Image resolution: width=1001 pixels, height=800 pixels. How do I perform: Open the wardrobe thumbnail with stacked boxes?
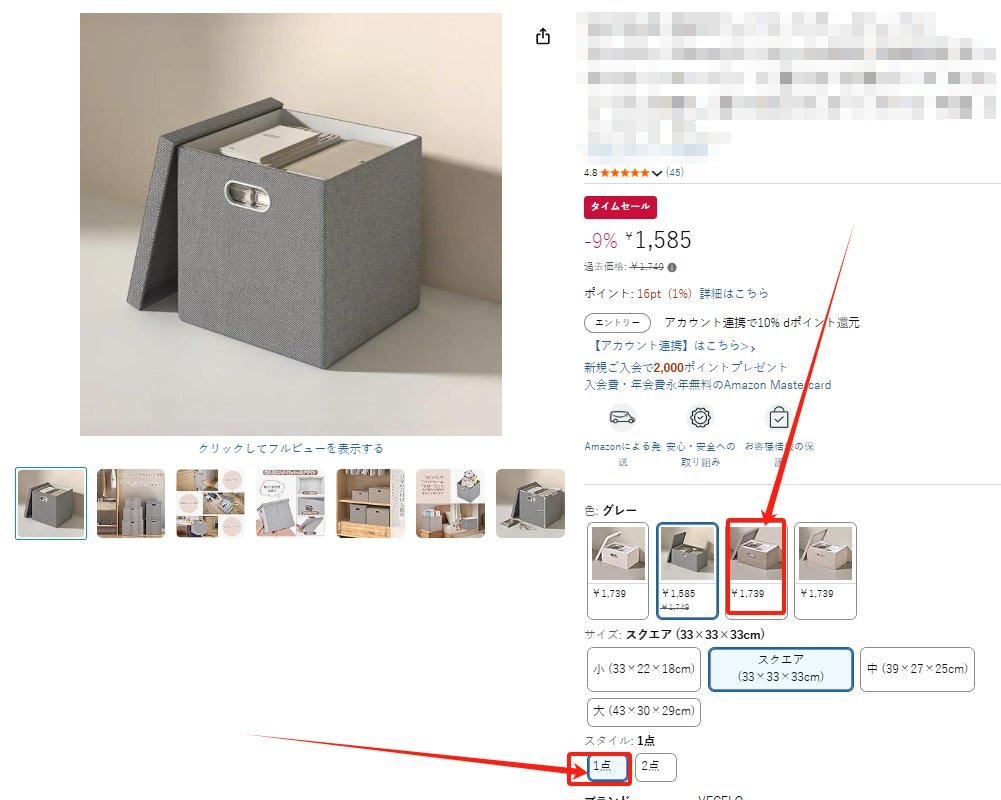pyautogui.click(x=131, y=503)
